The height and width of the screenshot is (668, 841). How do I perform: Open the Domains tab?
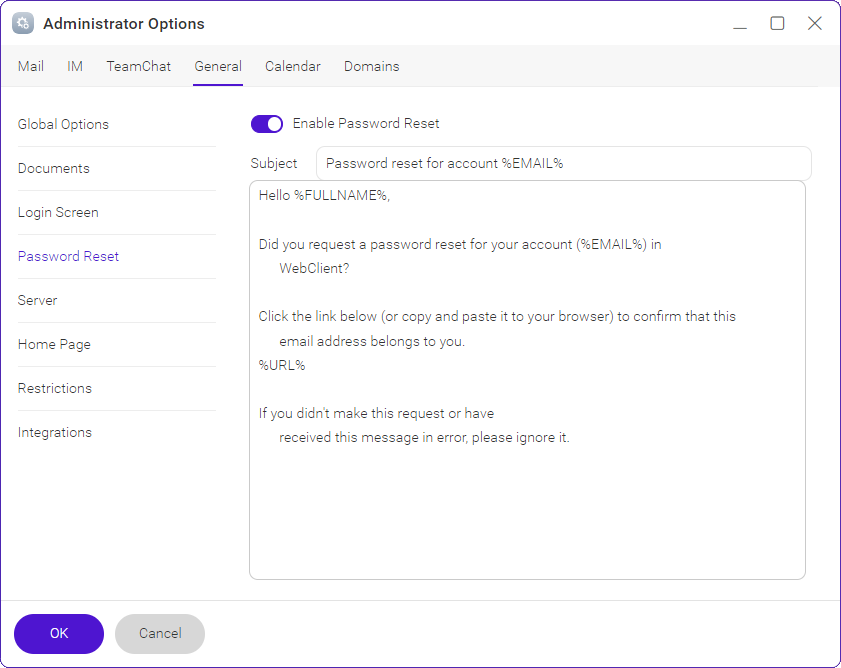pyautogui.click(x=372, y=66)
